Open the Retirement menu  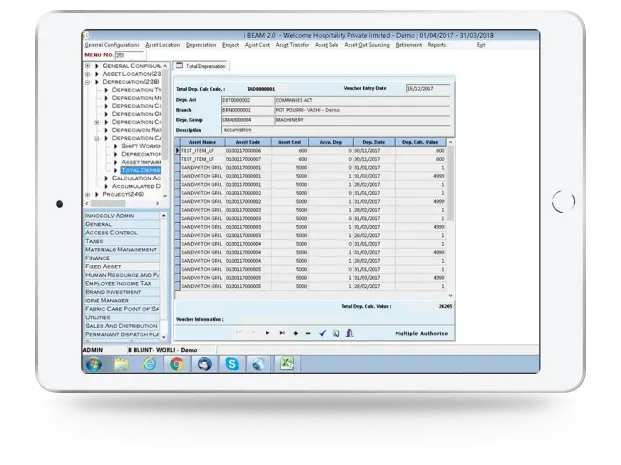point(409,45)
